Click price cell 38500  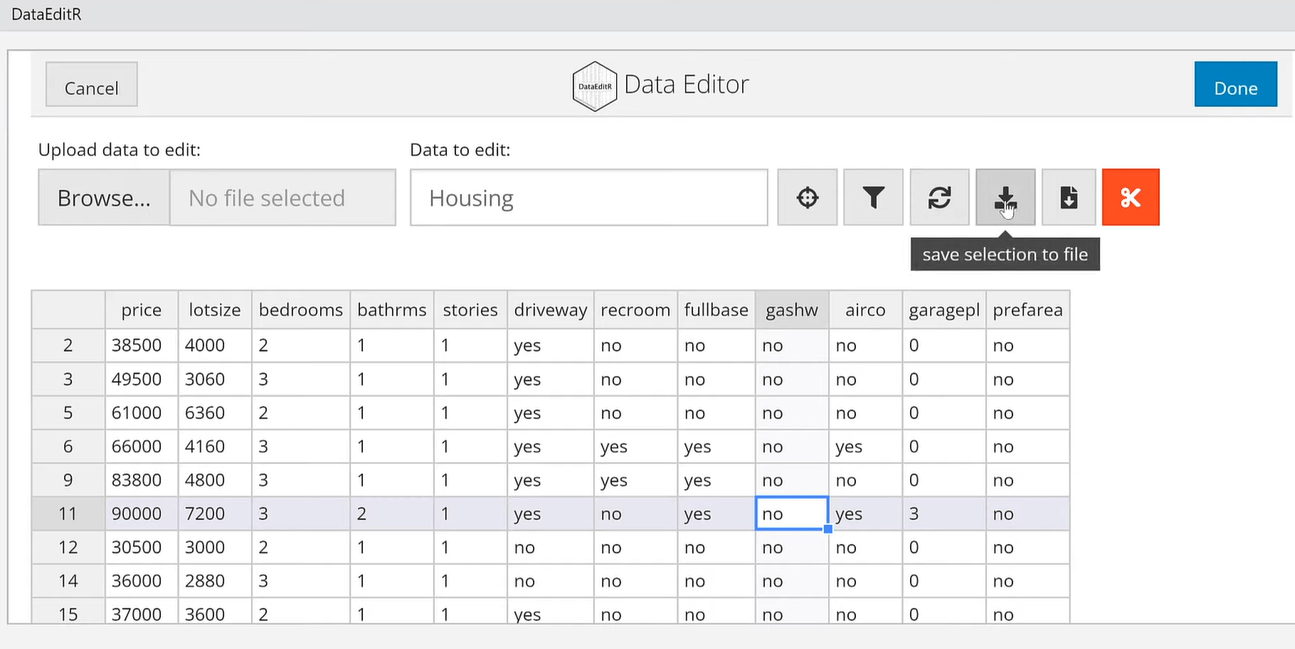(x=142, y=345)
